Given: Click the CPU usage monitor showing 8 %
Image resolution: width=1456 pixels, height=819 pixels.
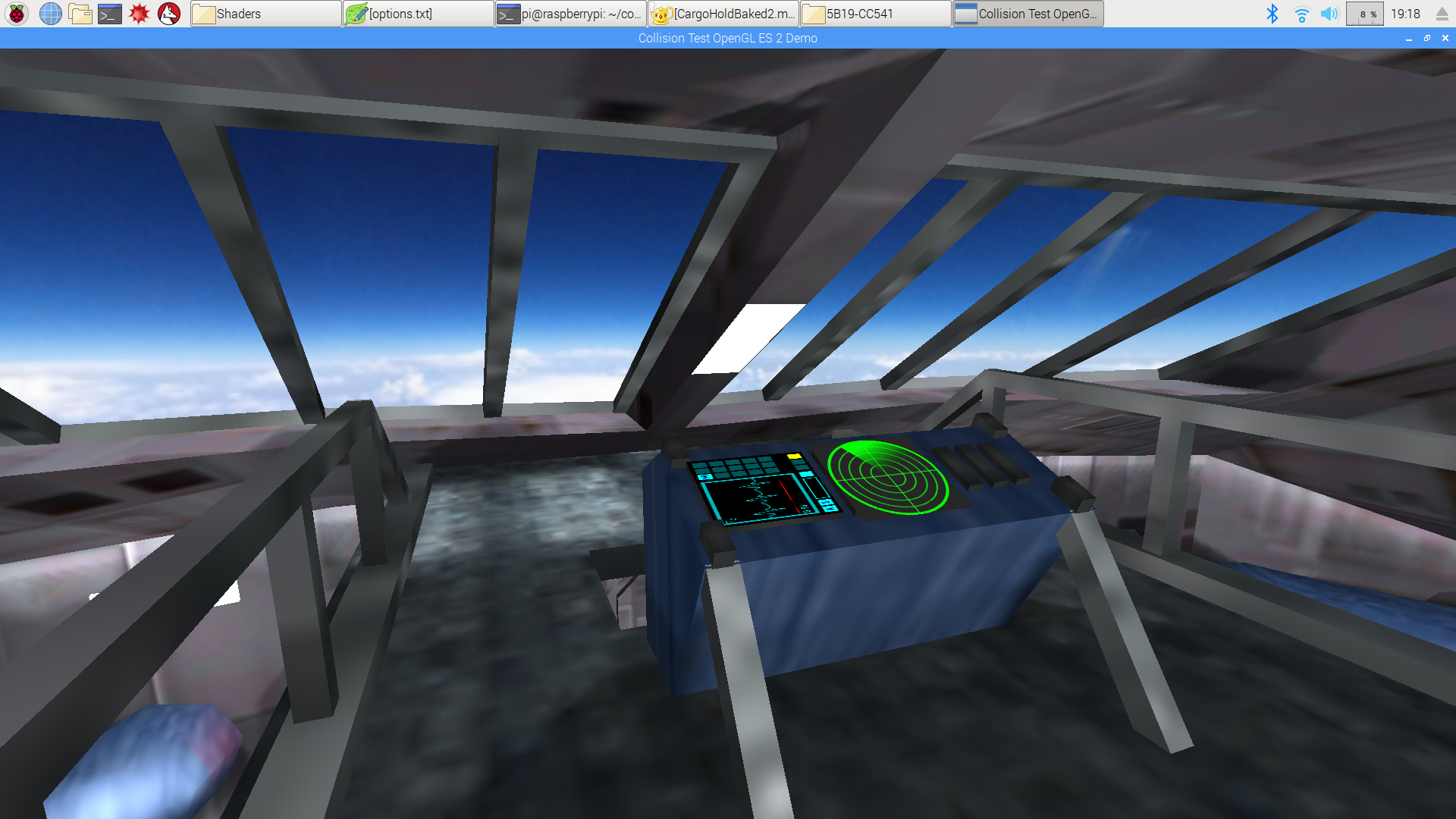Looking at the screenshot, I should [1364, 14].
